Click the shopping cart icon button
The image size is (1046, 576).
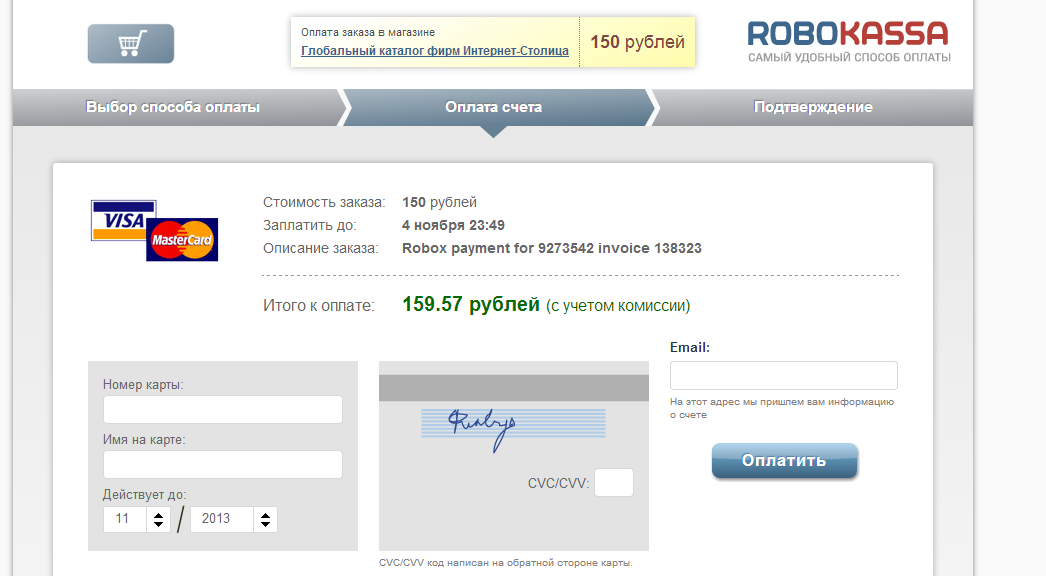click(130, 44)
